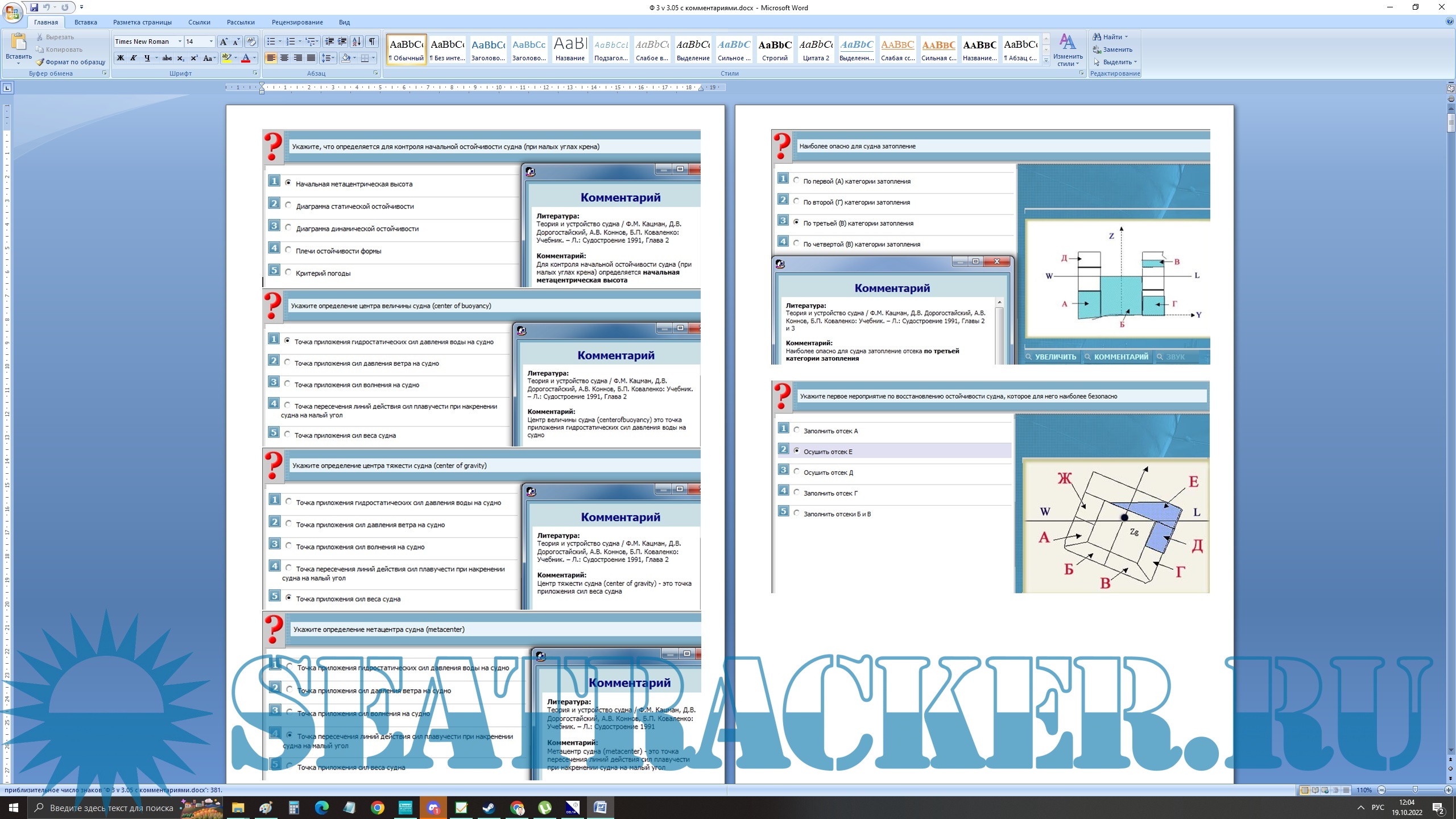Select radio 'Диаграмма статической остойчивости'
The image size is (1456, 819).
[x=288, y=205]
